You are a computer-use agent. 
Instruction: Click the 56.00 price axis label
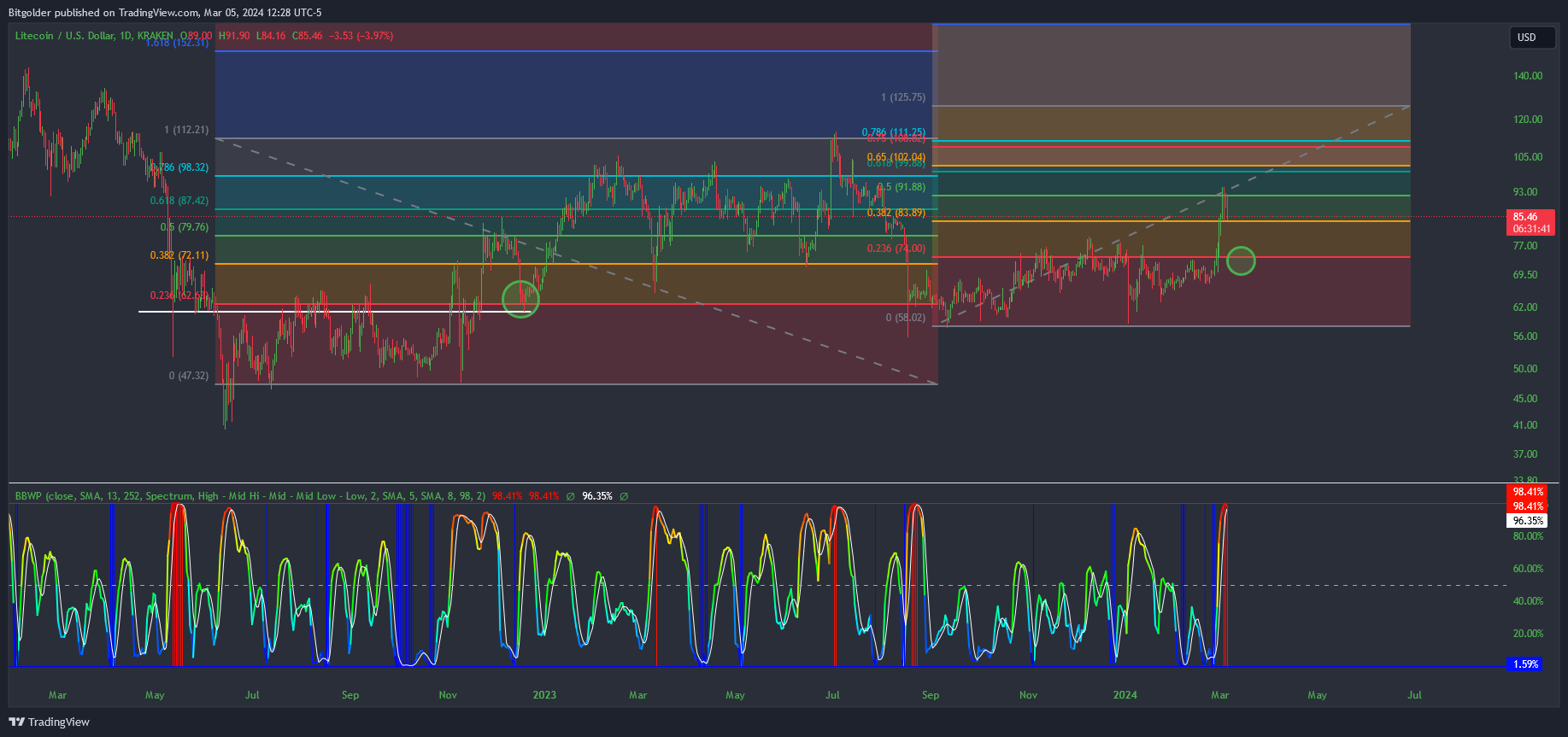click(1525, 336)
